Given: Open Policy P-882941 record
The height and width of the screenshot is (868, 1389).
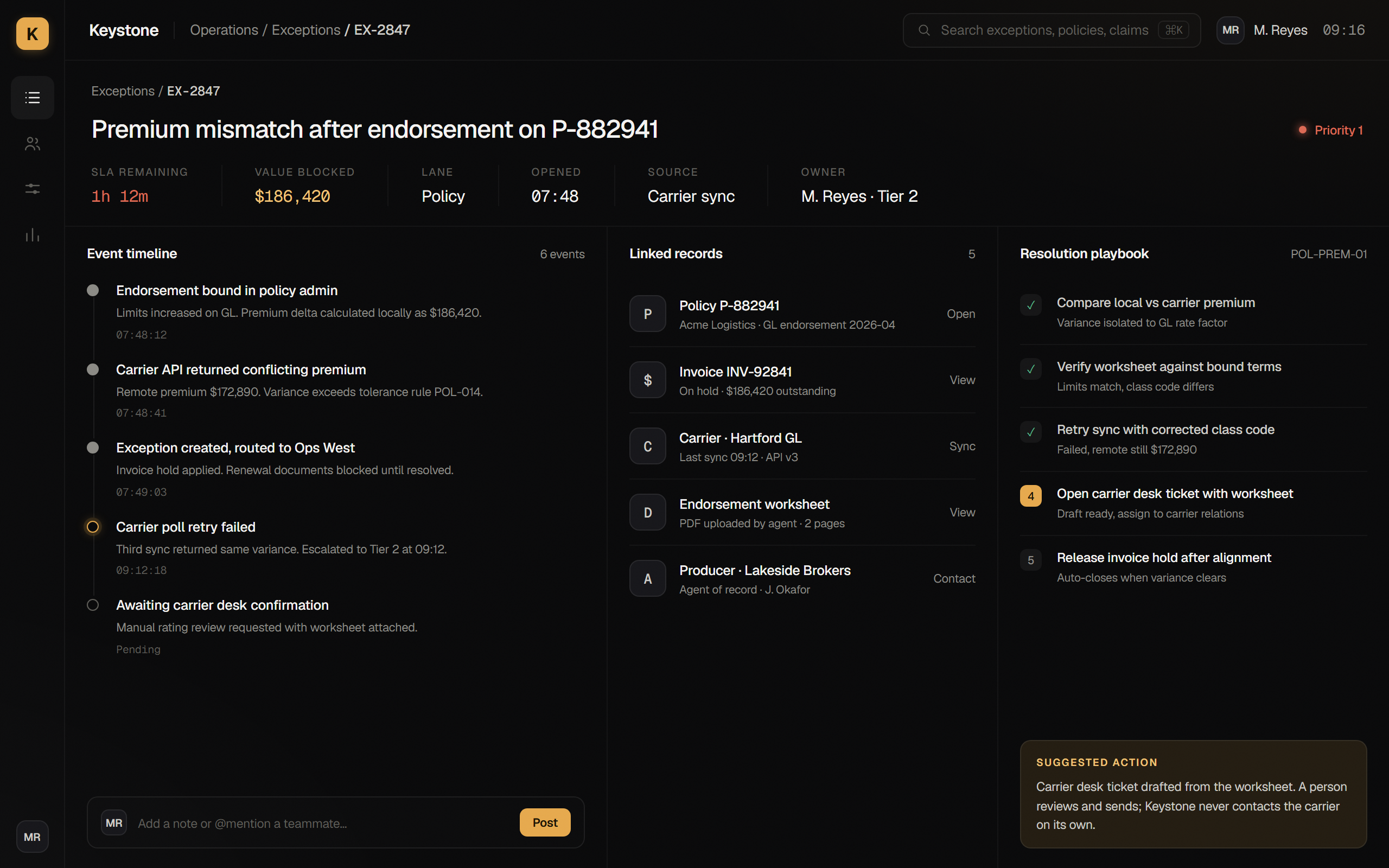Looking at the screenshot, I should (960, 314).
